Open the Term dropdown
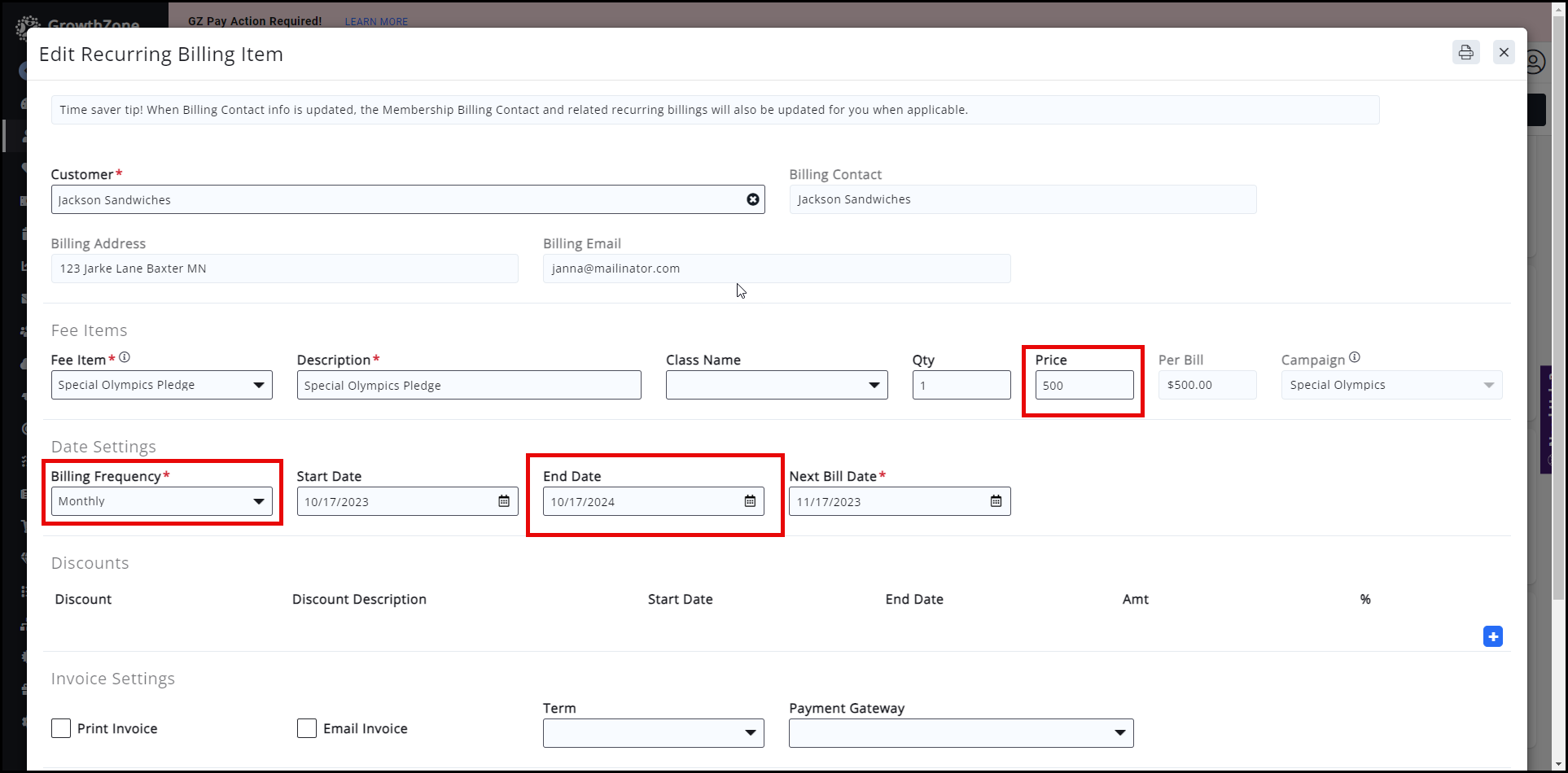Image resolution: width=1568 pixels, height=773 pixels. 653,733
